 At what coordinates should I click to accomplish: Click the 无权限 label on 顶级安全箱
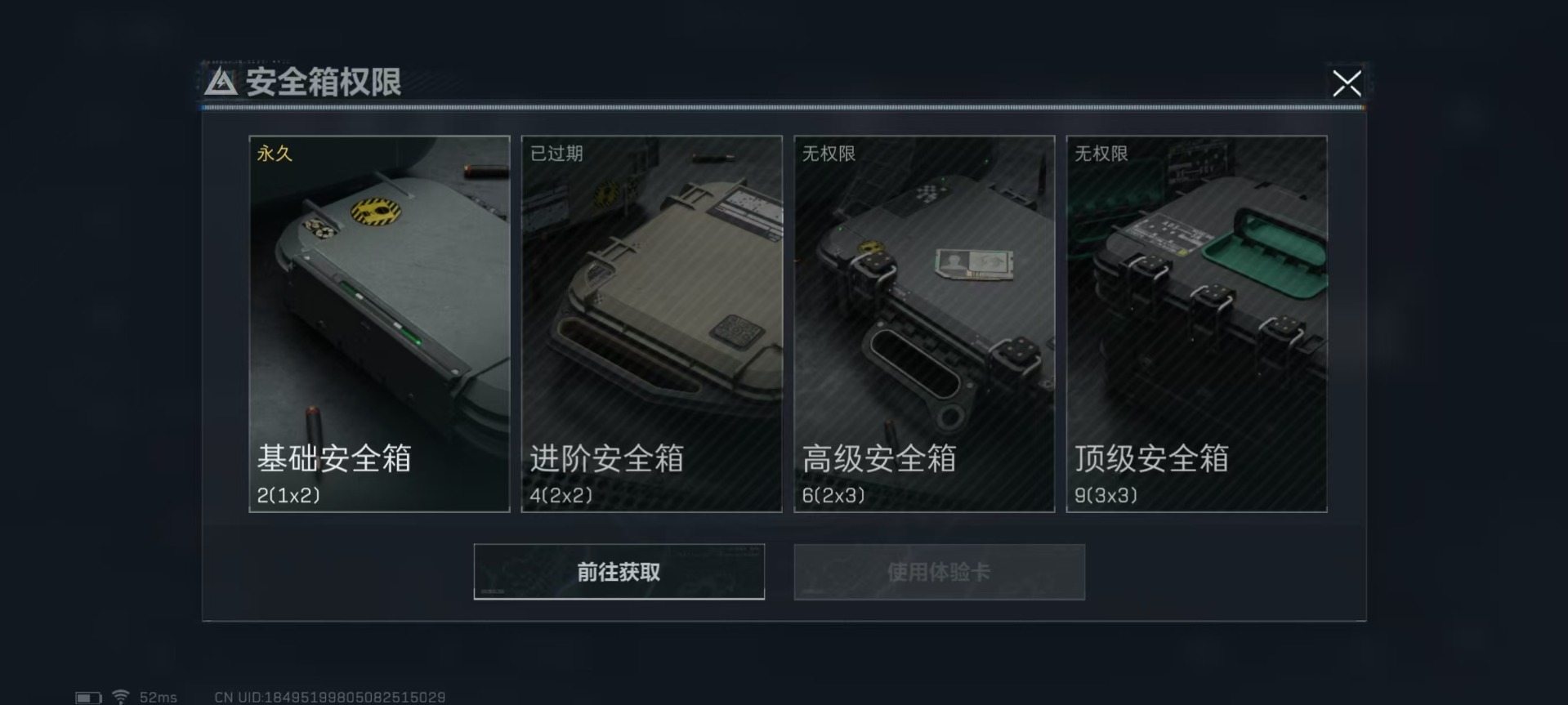[x=1101, y=154]
